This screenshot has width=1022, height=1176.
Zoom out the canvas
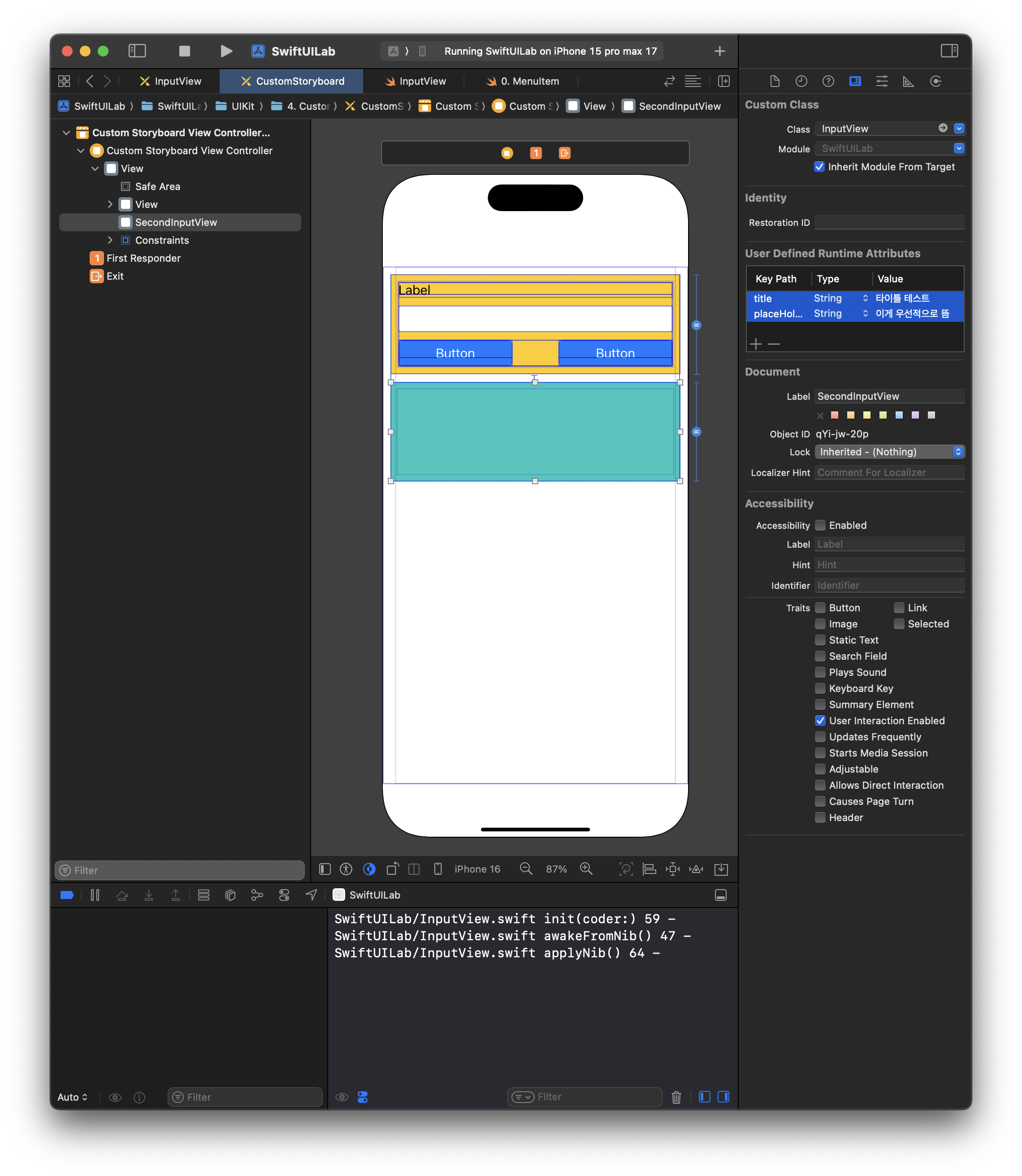coord(526,869)
